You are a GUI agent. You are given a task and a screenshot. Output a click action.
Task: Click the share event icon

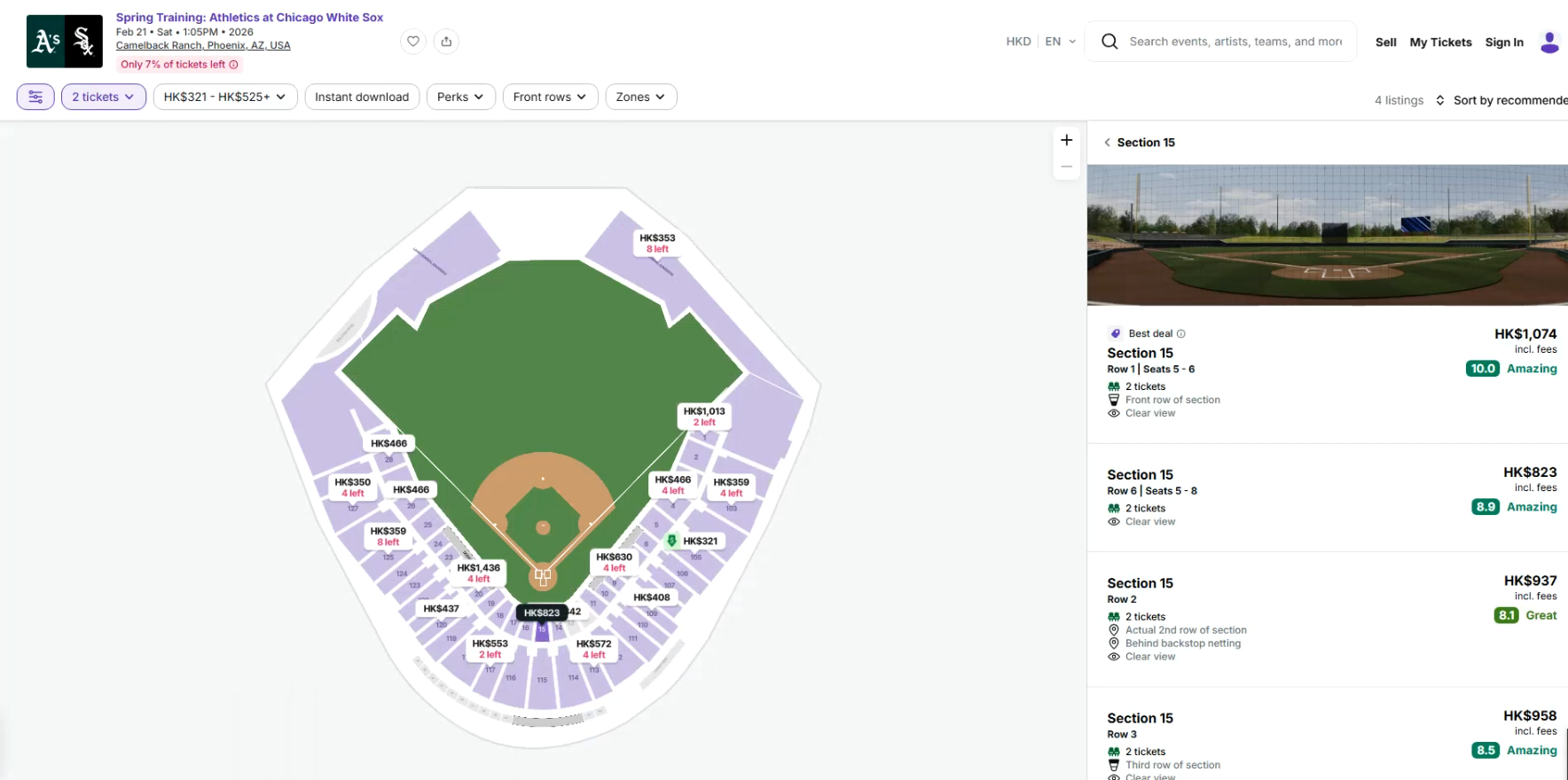tap(446, 42)
